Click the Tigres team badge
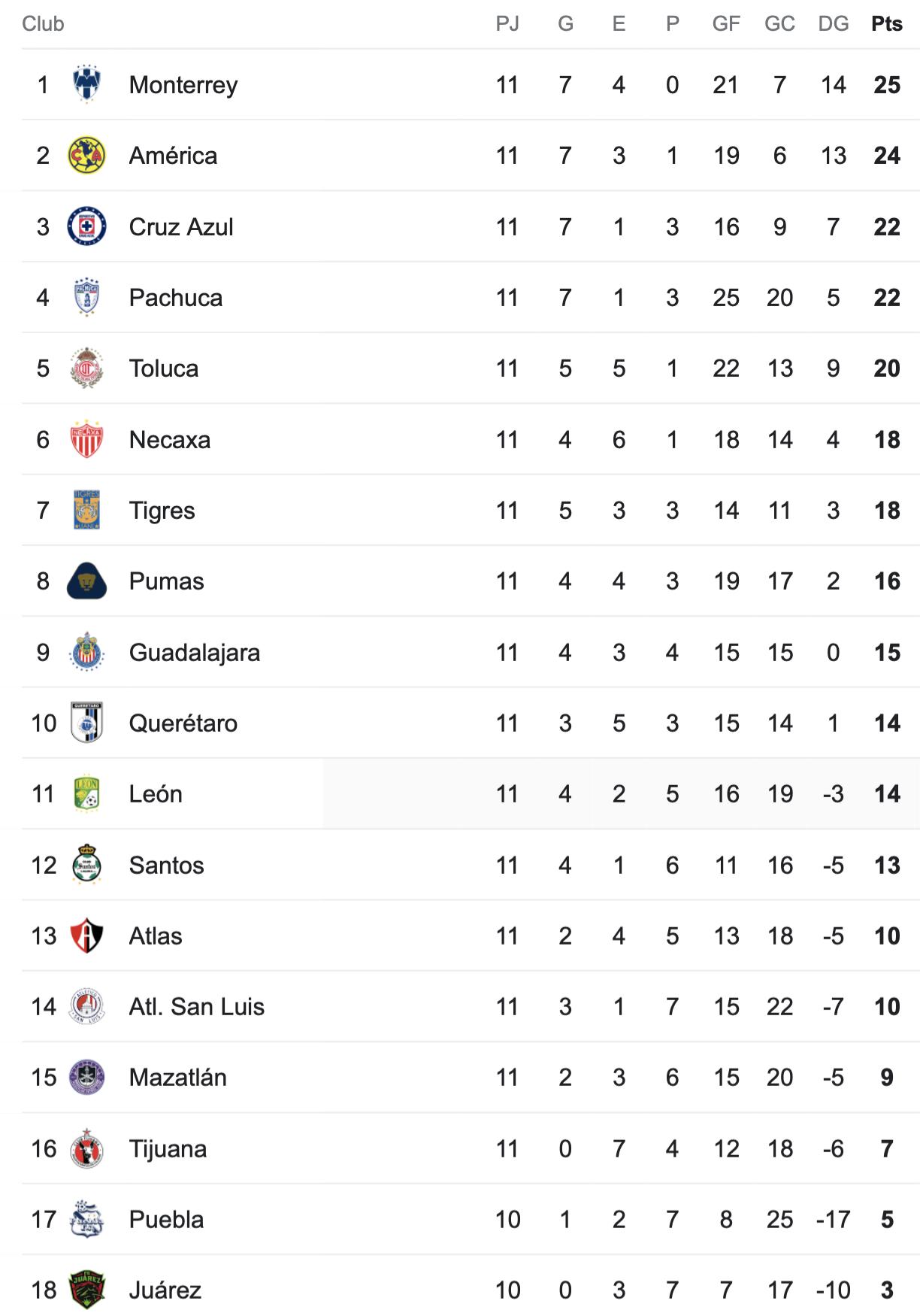The width and height of the screenshot is (920, 1316). [86, 510]
